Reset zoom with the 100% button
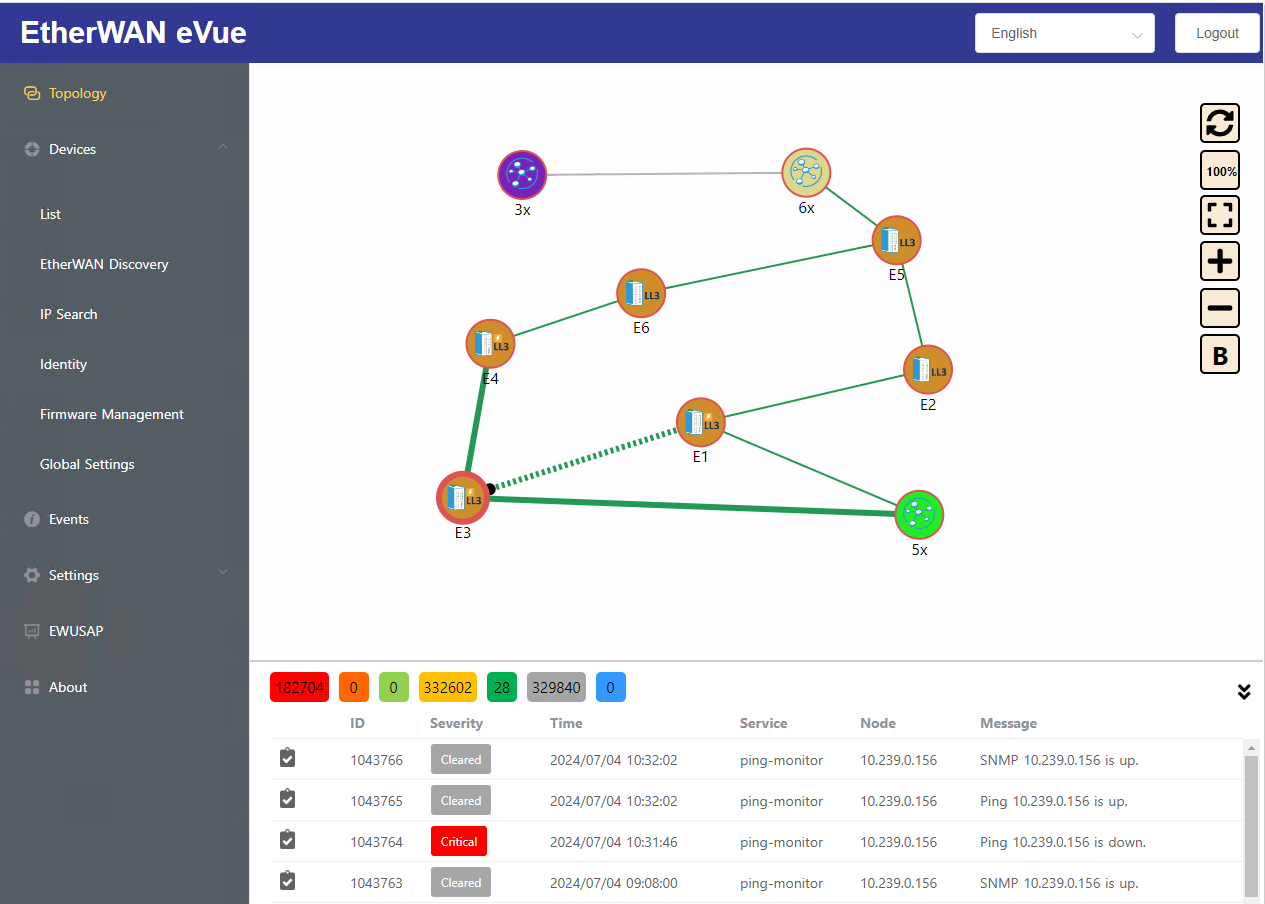The height and width of the screenshot is (904, 1265). pyautogui.click(x=1219, y=171)
